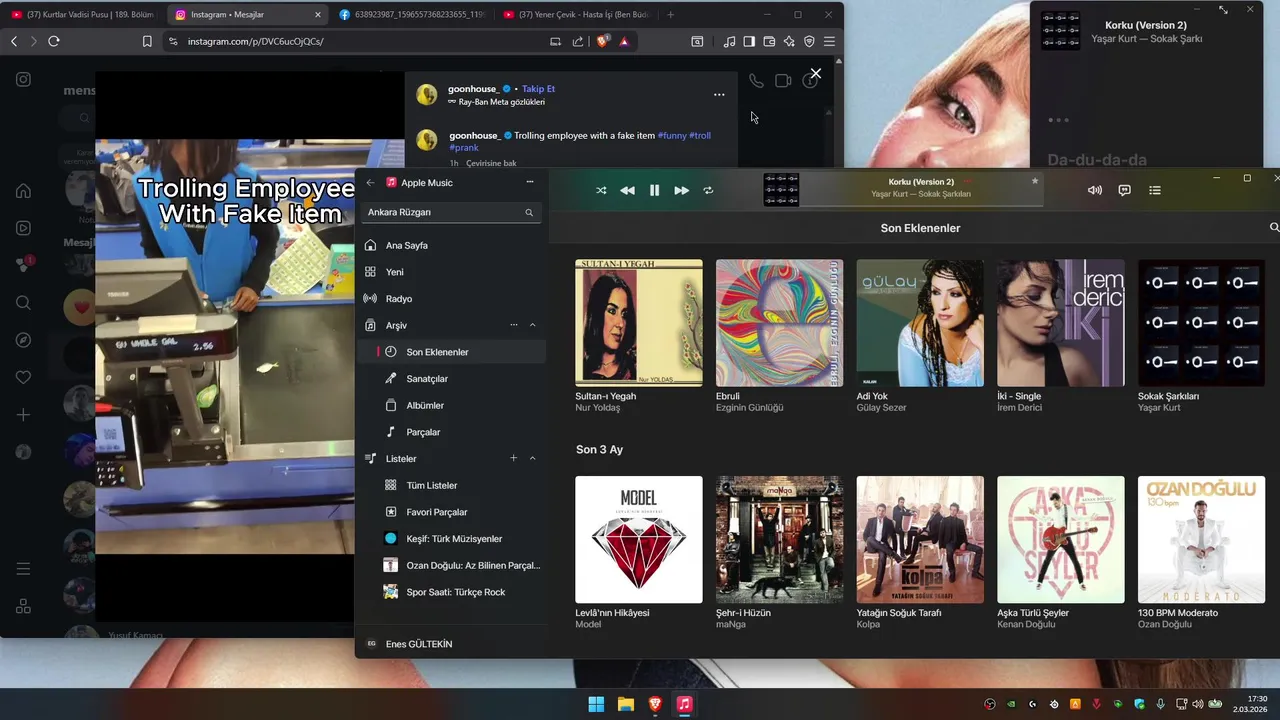
Task: Click search icon in Son Eklenenler header
Action: coord(1274,228)
